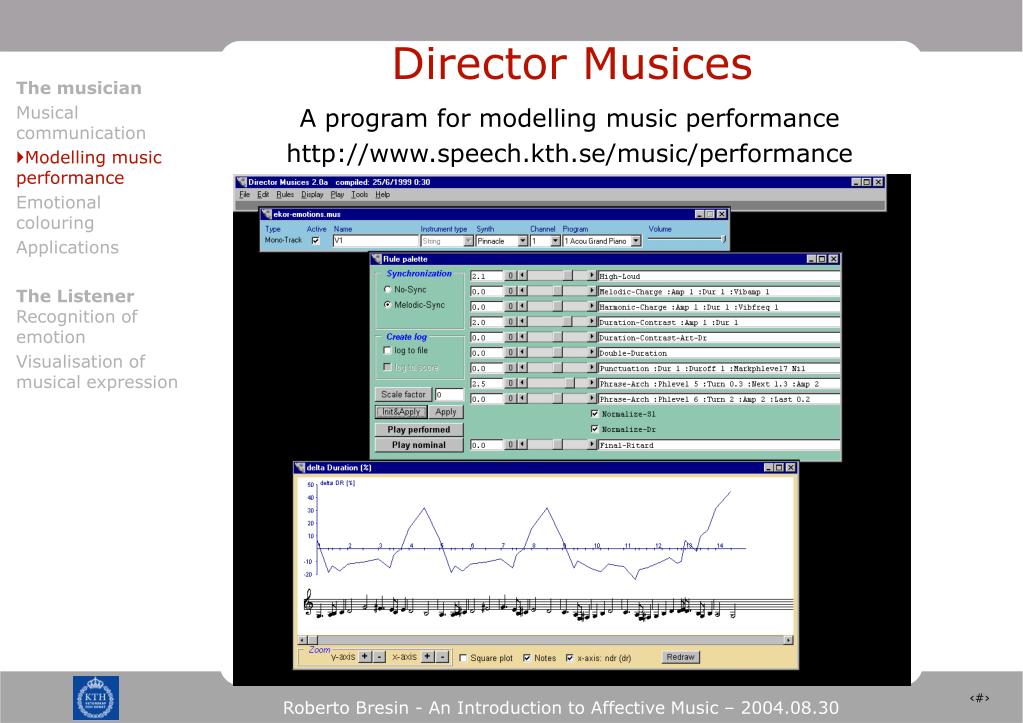Click the Scale factor button
1023x723 pixels.
click(403, 394)
